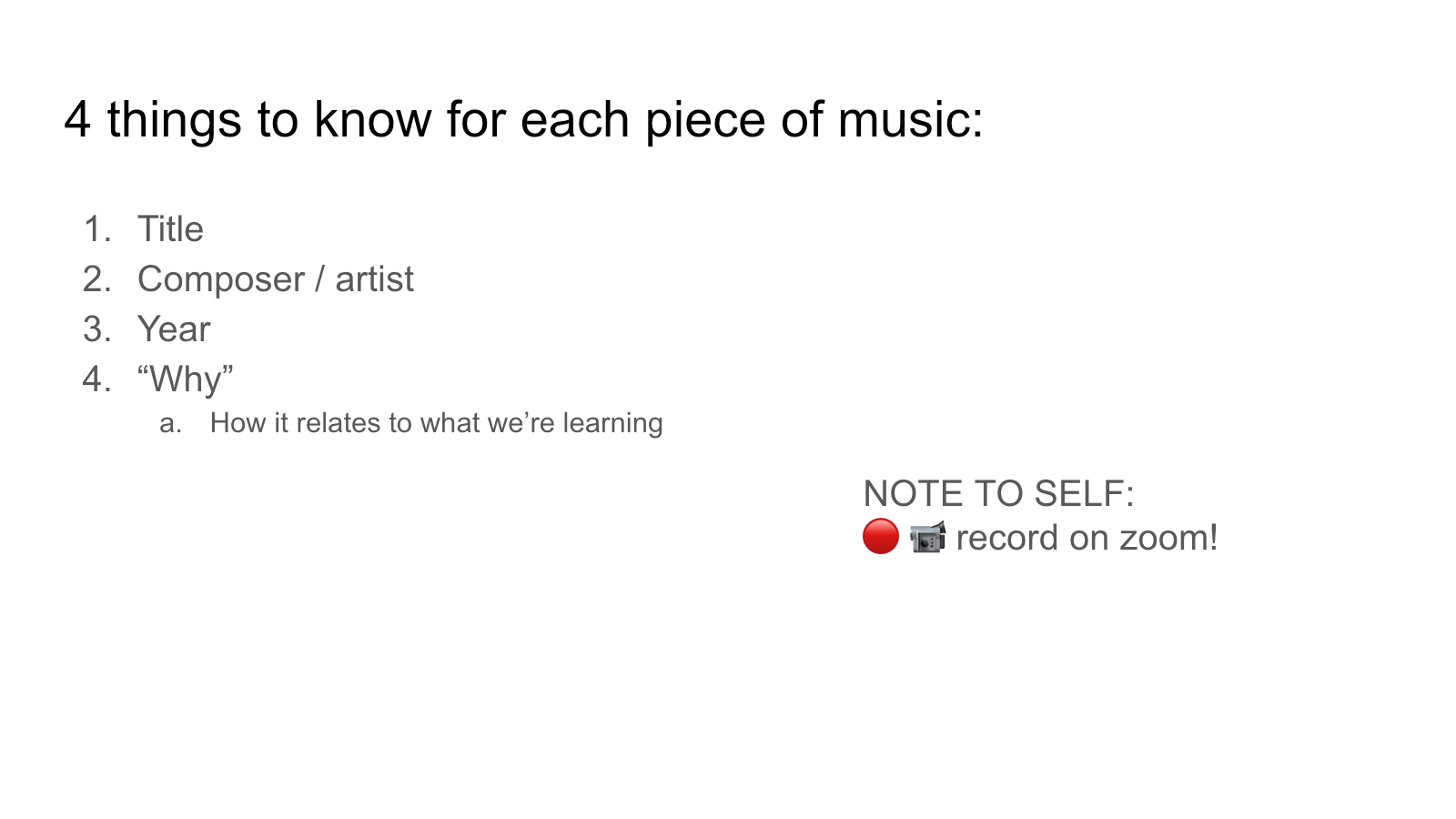Click the red circle record emoji
Viewport: 1456px width, 819px height.
click(880, 536)
